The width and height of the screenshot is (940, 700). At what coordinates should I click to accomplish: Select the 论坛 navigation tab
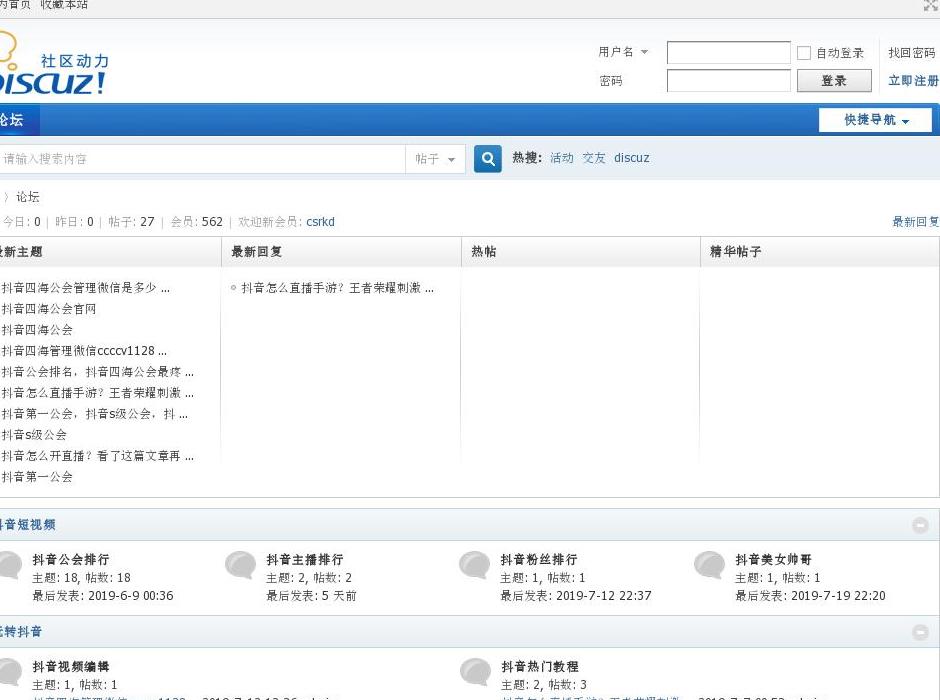18,120
